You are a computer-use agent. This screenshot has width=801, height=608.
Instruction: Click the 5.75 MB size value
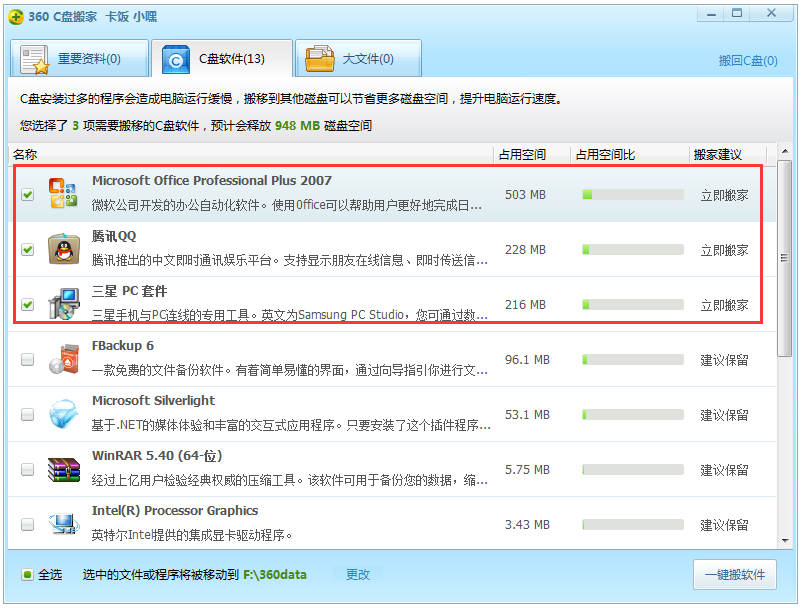click(x=527, y=470)
